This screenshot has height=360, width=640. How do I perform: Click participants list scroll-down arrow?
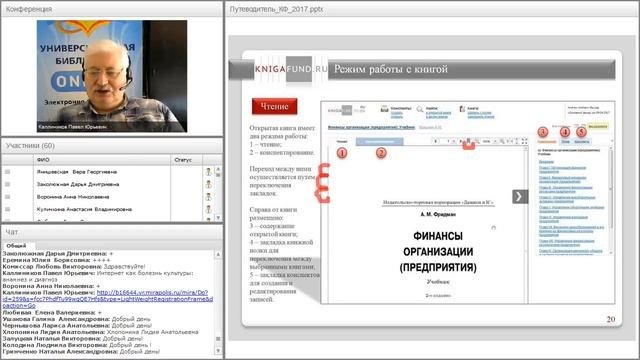218,218
